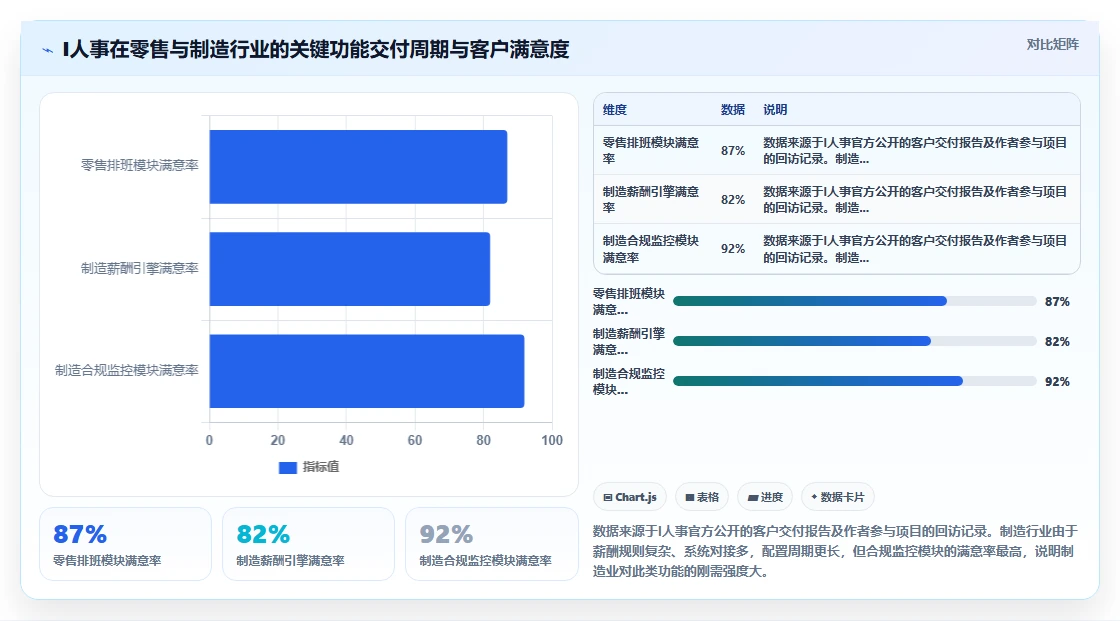Click the 制造合规监控模块满意率 axis label
This screenshot has width=1120, height=621.
click(x=126, y=371)
